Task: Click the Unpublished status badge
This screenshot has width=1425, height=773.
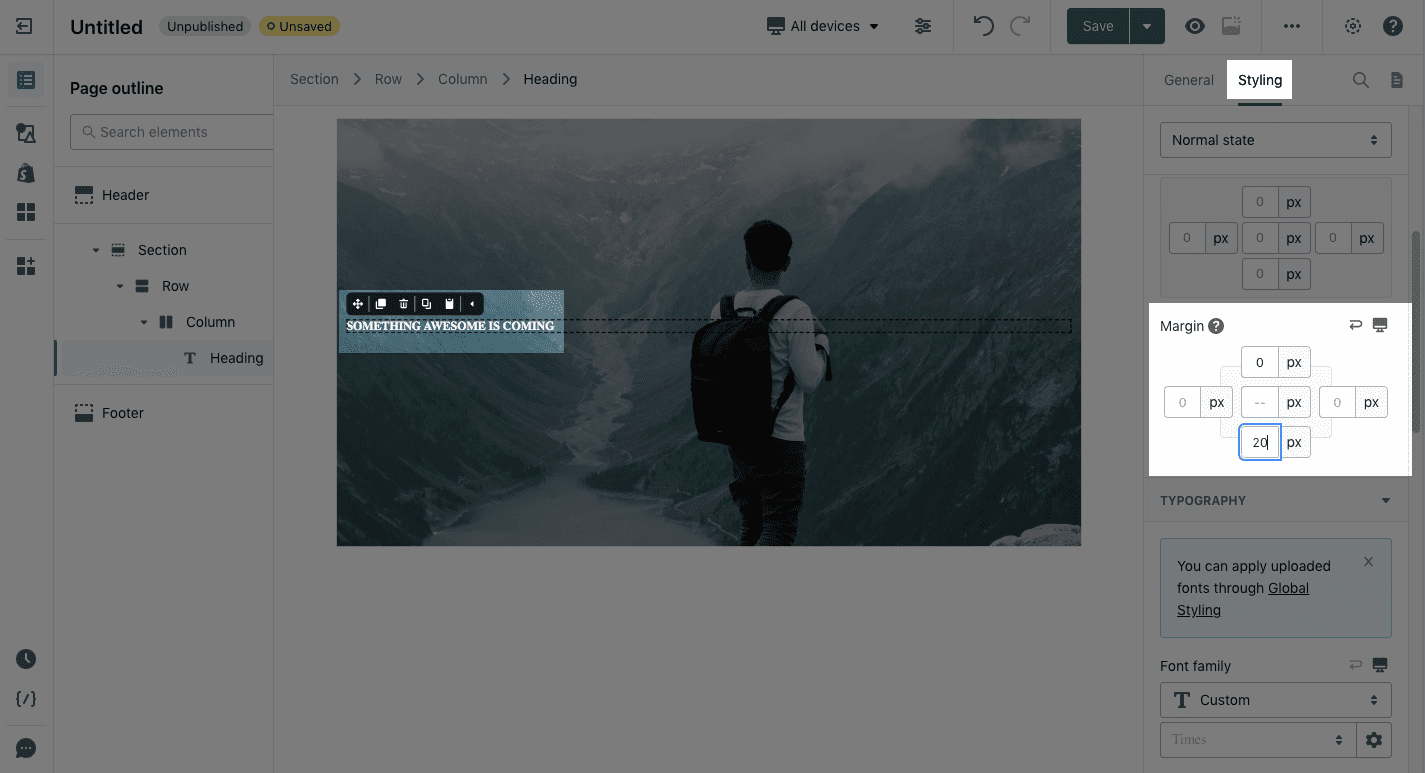Action: [205, 27]
